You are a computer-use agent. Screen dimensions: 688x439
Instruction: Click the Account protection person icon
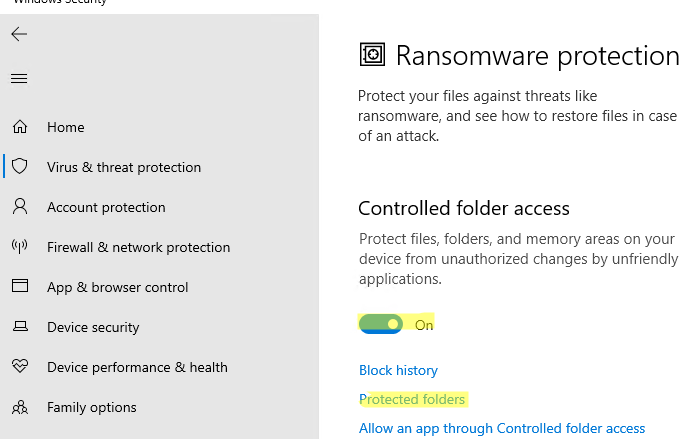click(x=20, y=207)
